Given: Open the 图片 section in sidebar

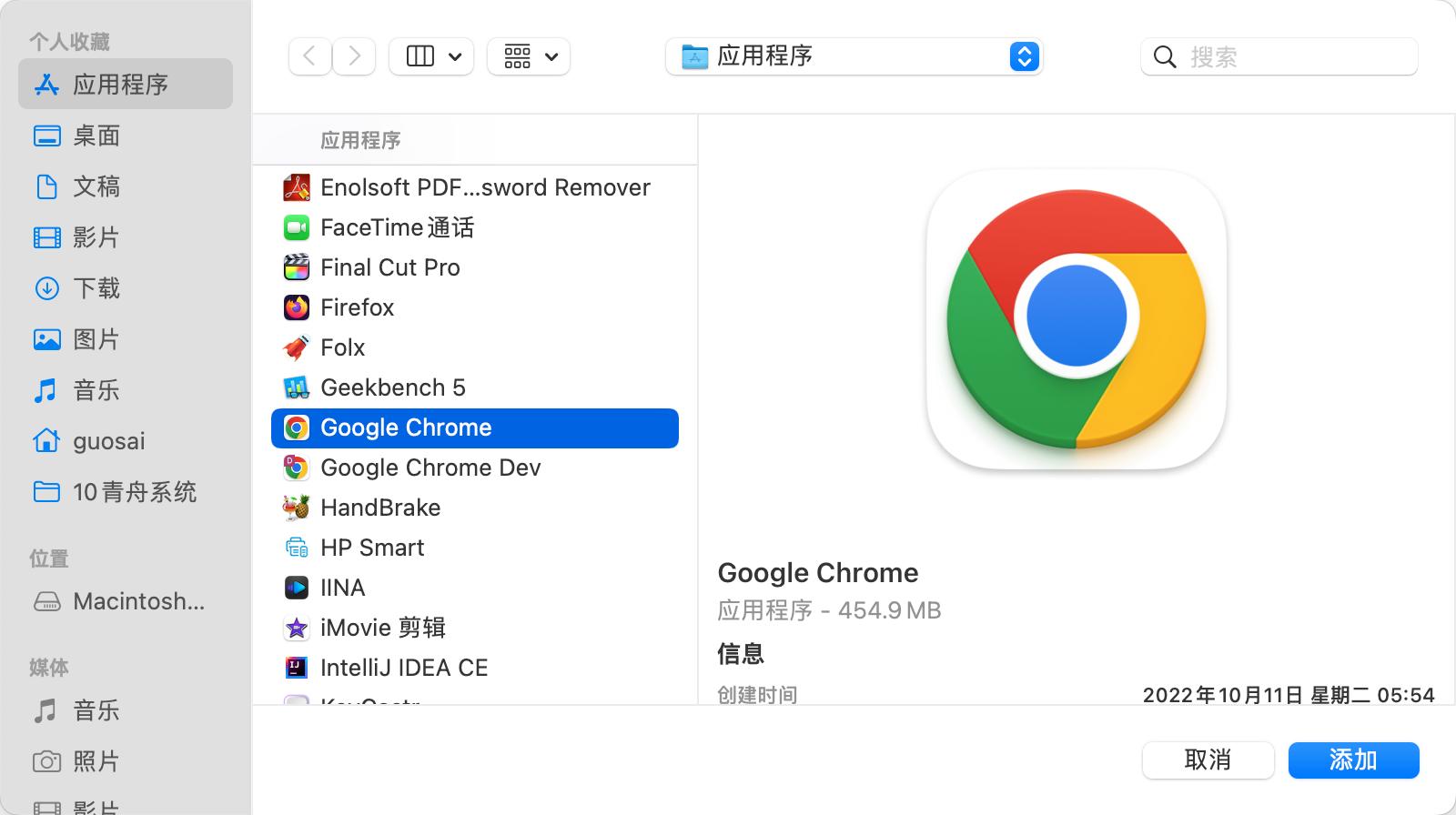Looking at the screenshot, I should pos(96,339).
